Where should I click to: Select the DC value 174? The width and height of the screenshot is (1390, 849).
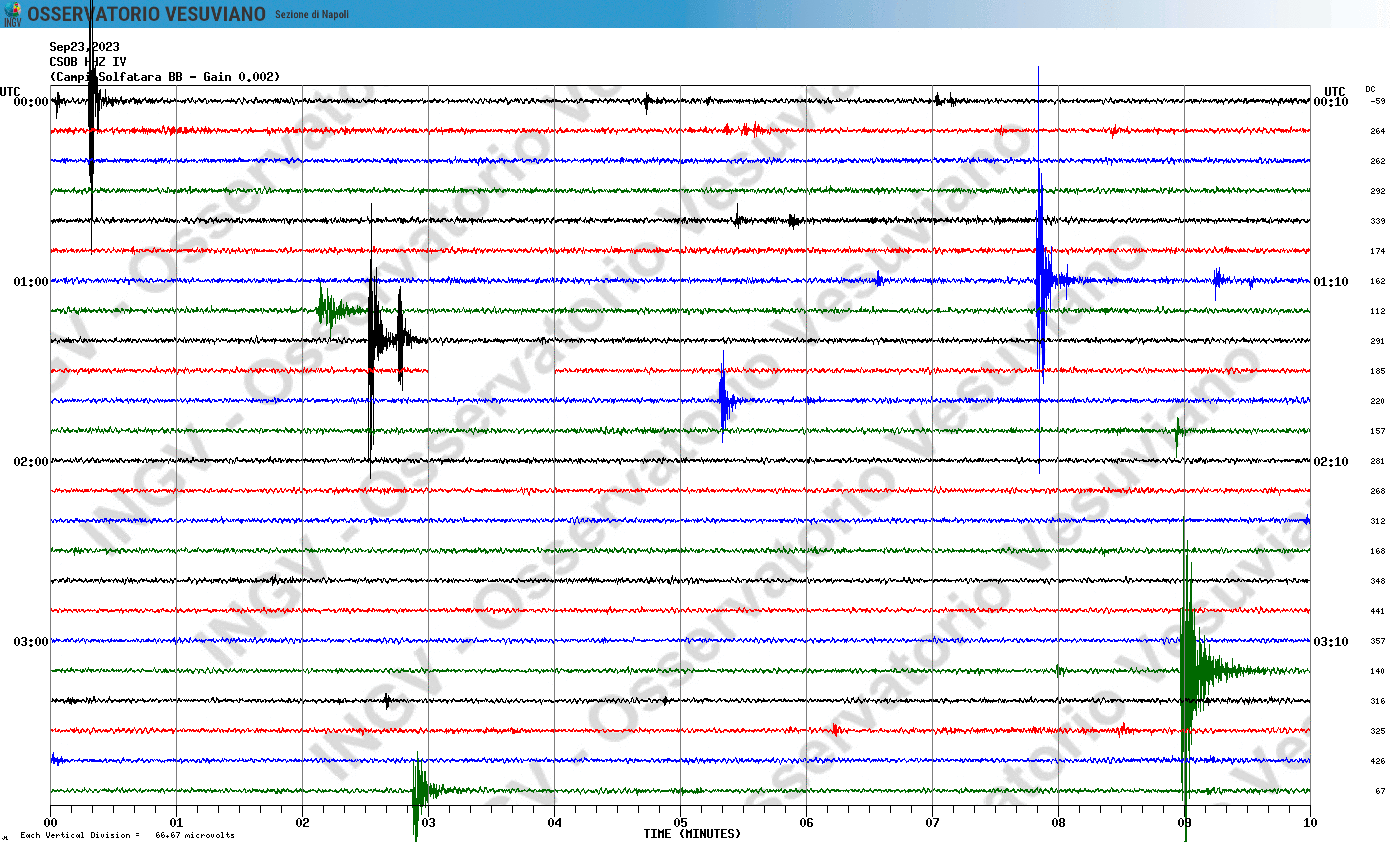click(1377, 251)
